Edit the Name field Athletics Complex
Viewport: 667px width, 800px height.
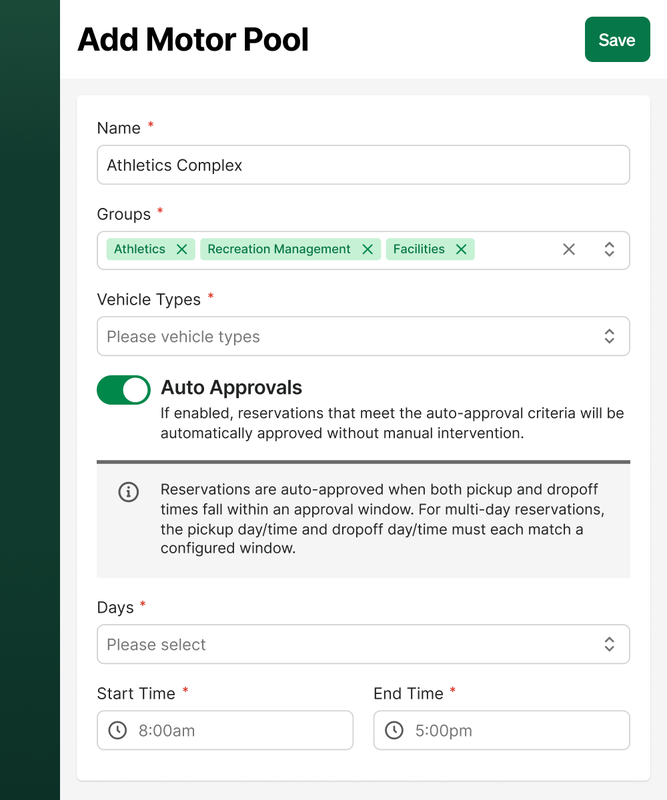click(x=363, y=165)
